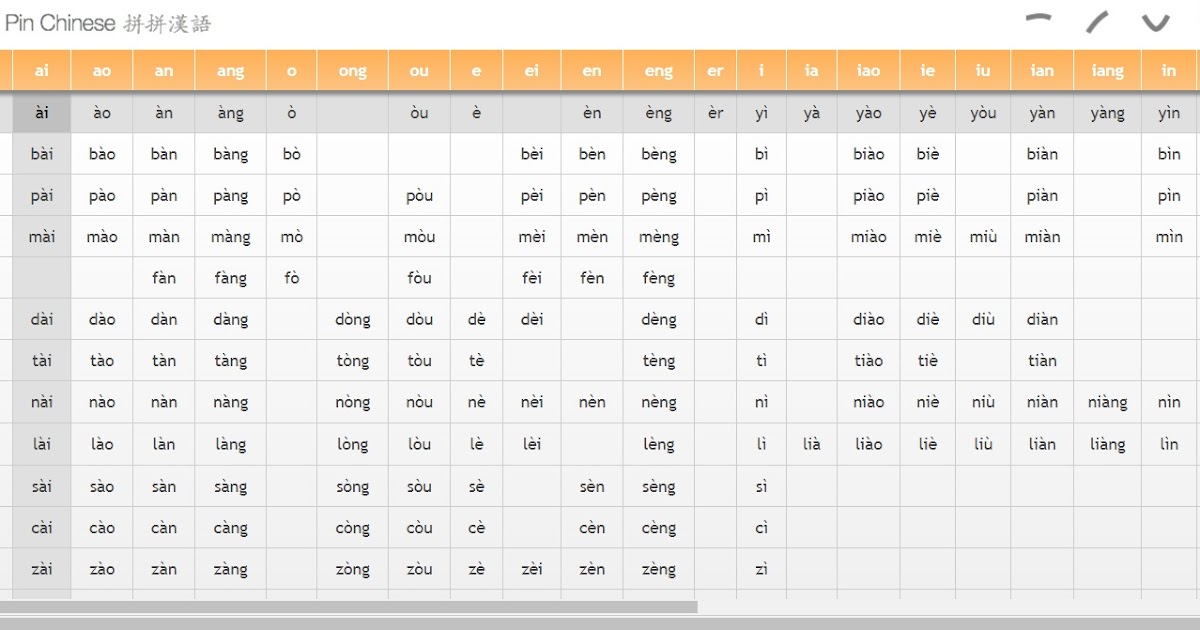Select the 'iang' column header
Screen dimensions: 1200x630
tap(1107, 70)
